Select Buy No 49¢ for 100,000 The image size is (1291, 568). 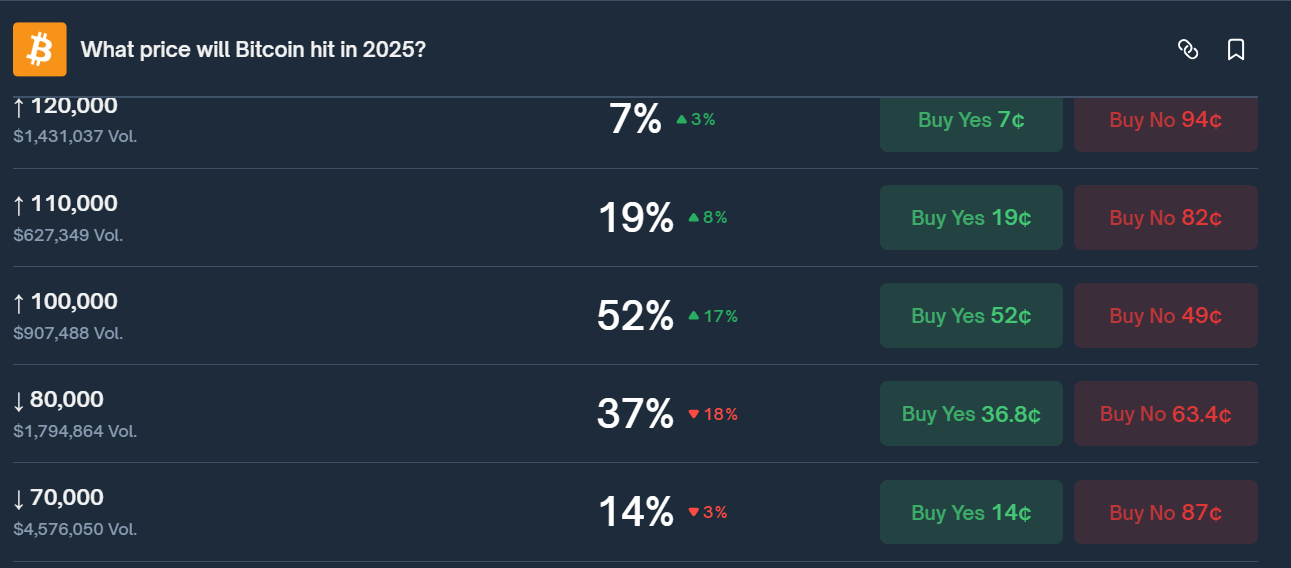tap(1165, 316)
